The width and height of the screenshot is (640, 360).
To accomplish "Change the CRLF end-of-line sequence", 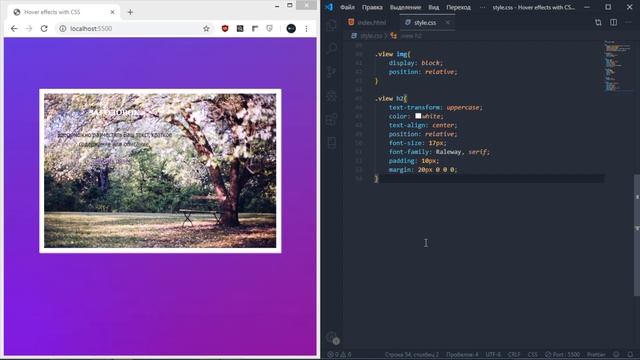I will coord(514,354).
